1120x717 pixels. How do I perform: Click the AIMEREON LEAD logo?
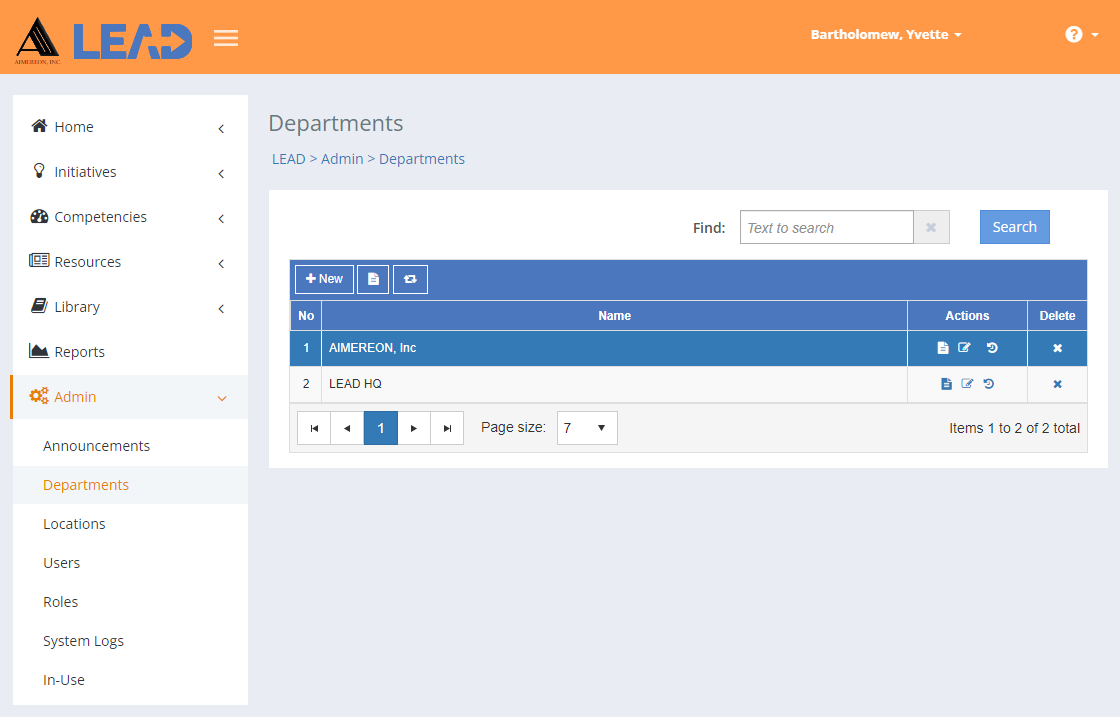click(x=104, y=41)
